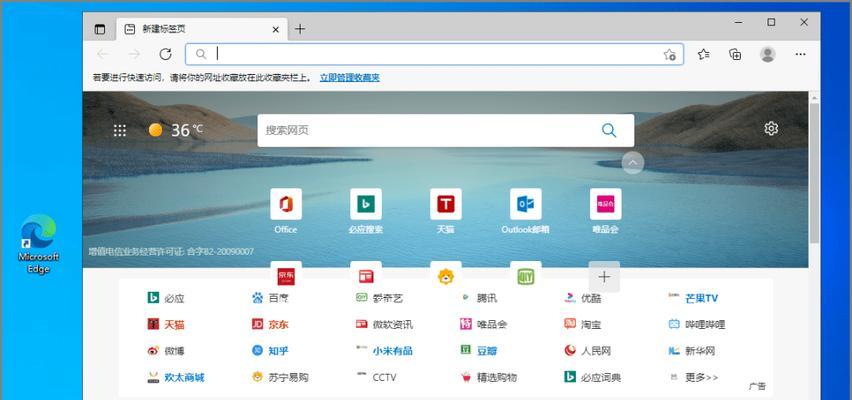Open the 腾讯 link
The width and height of the screenshot is (852, 400).
[x=478, y=298]
